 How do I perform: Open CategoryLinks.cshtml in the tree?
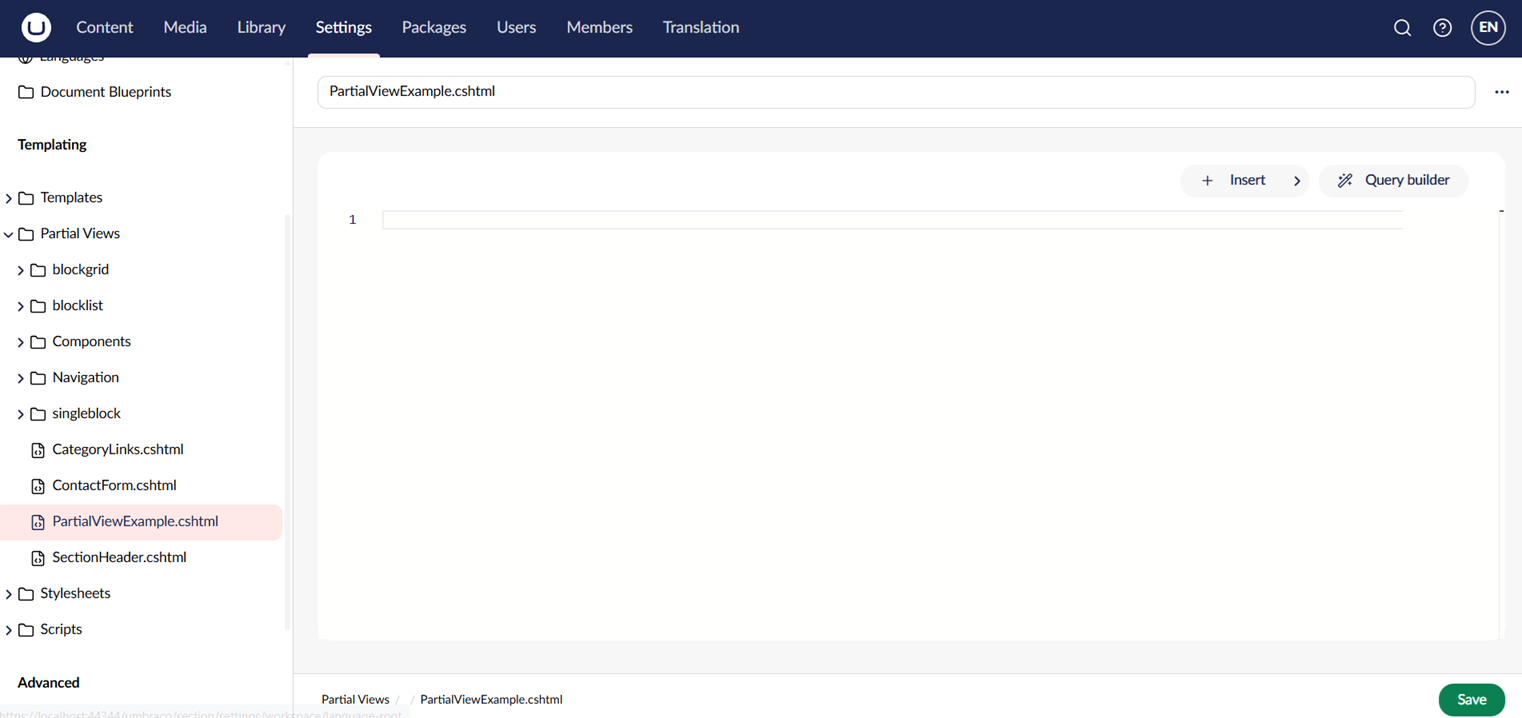pyautogui.click(x=117, y=450)
